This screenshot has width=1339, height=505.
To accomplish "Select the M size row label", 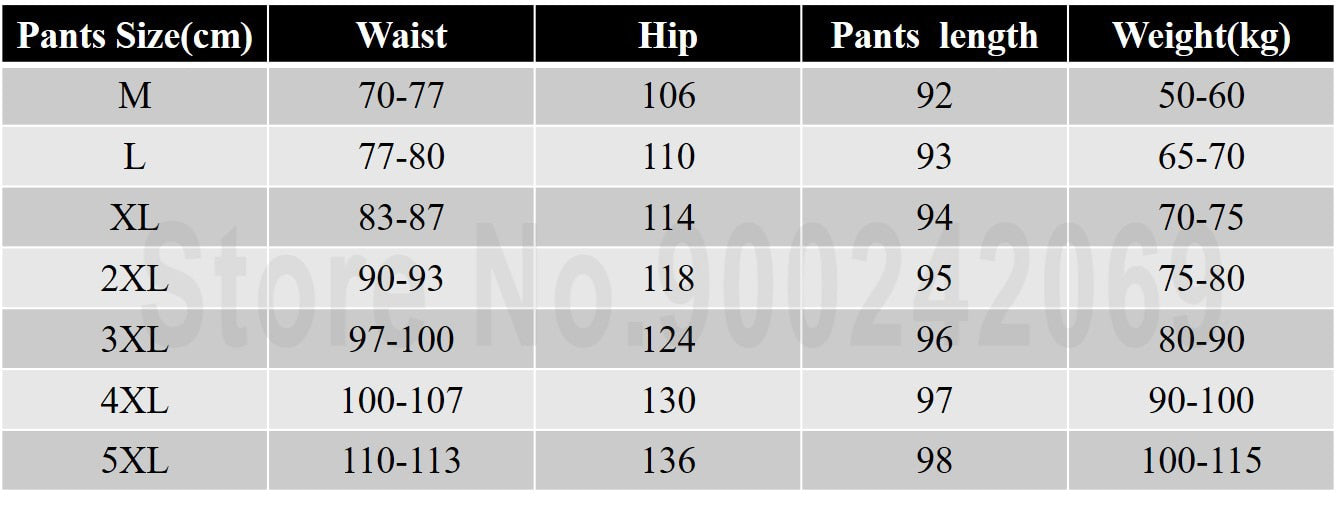I will (x=134, y=96).
